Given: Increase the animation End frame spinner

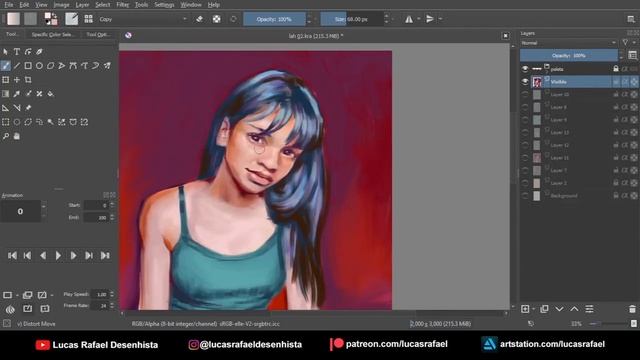Looking at the screenshot, I should 112,216.
